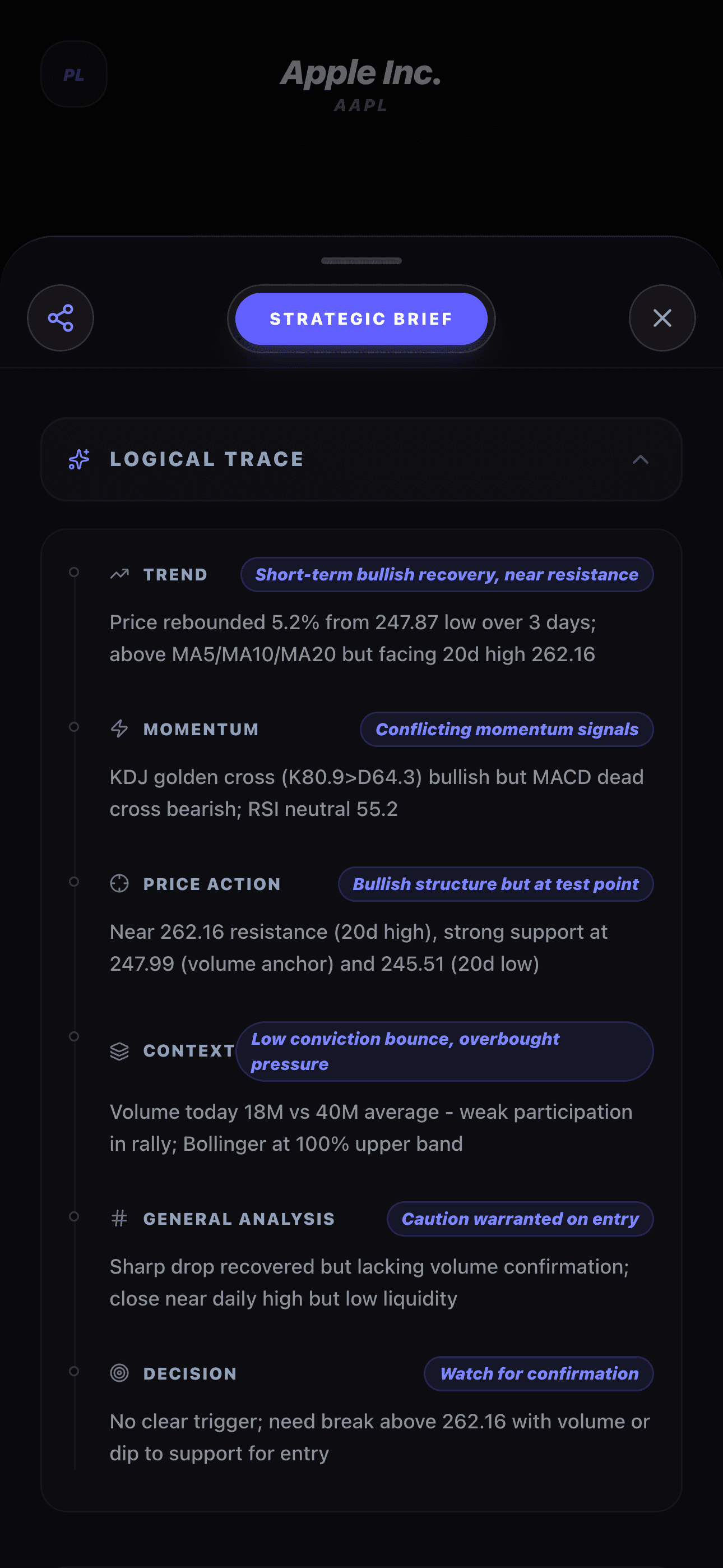Tap the sparkle icon beside LOGICAL TRACE
The image size is (723, 1568).
78,459
